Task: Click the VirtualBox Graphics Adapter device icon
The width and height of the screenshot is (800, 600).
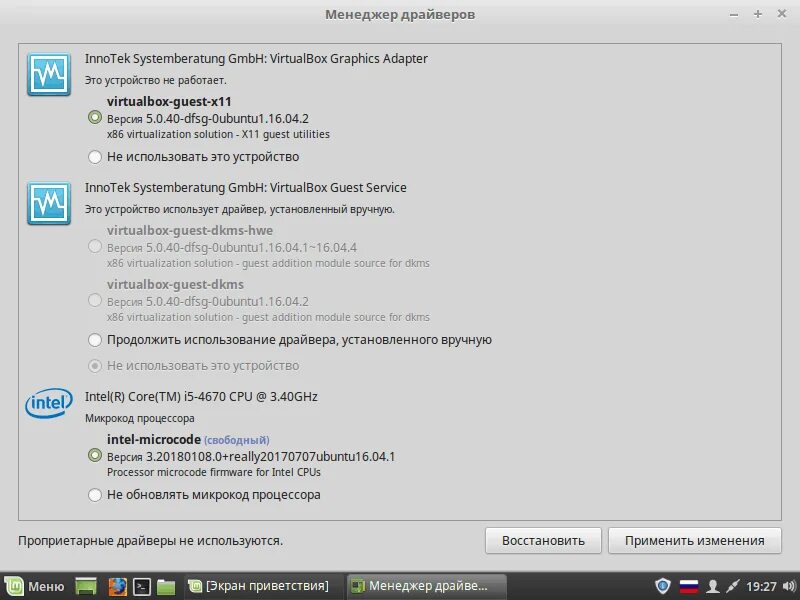Action: [x=49, y=74]
